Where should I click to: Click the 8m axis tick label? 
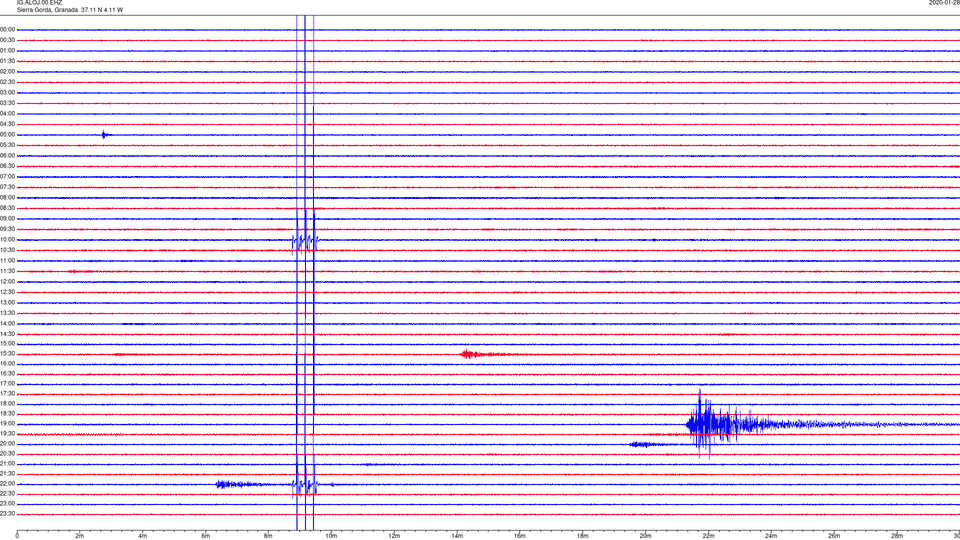(268, 536)
